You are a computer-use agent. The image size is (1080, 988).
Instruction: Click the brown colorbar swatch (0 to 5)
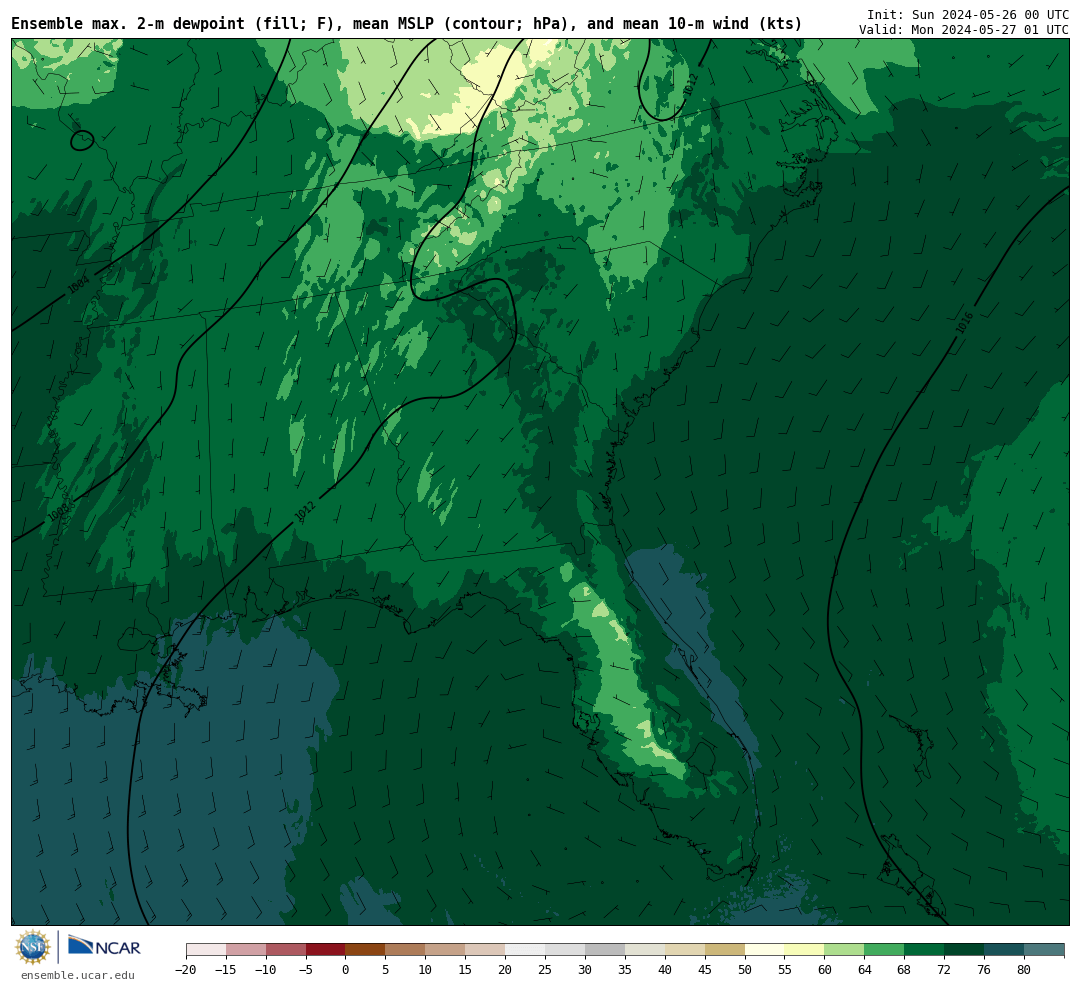point(365,950)
